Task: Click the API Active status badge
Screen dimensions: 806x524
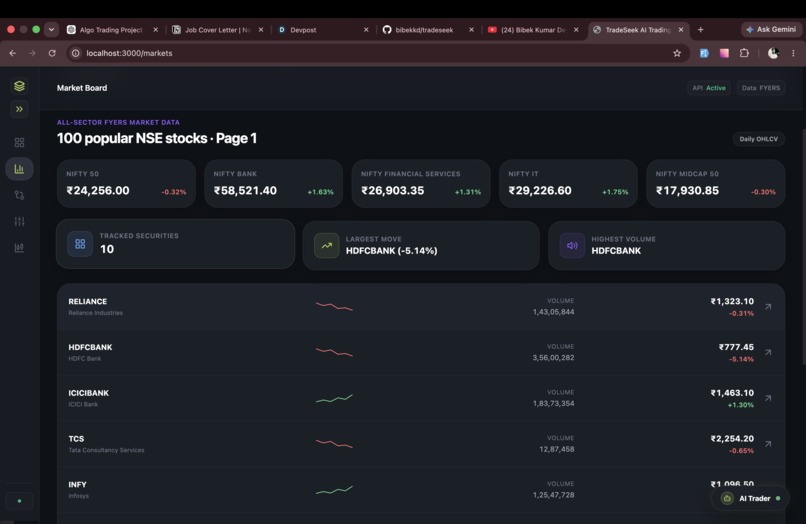Action: tap(709, 88)
